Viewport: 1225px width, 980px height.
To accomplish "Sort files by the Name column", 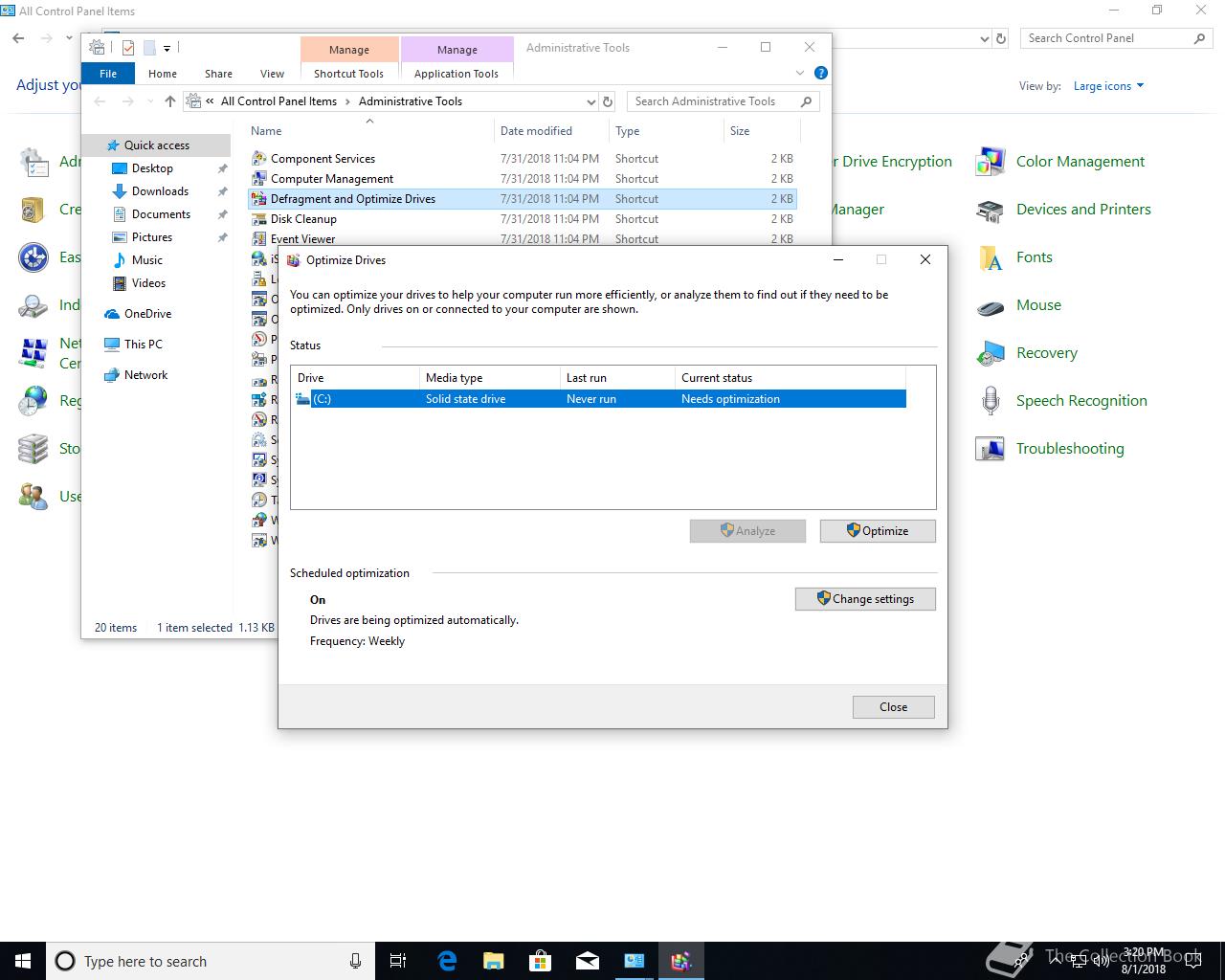I will click(x=368, y=131).
